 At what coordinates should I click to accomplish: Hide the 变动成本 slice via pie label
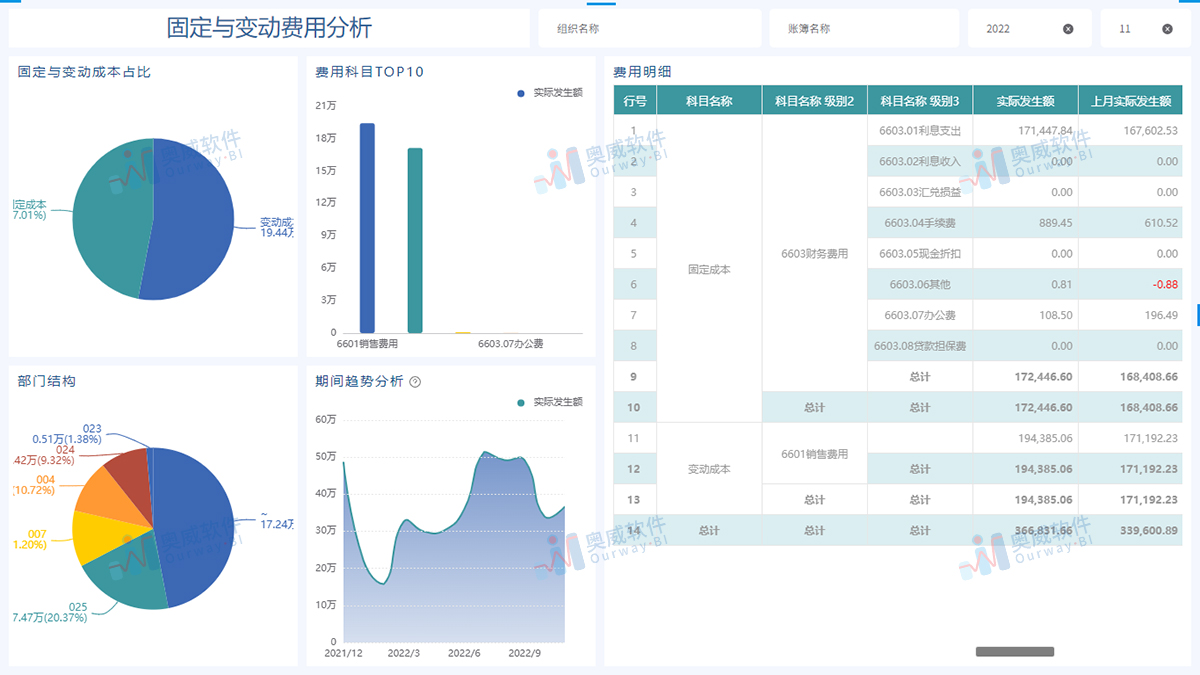click(275, 222)
